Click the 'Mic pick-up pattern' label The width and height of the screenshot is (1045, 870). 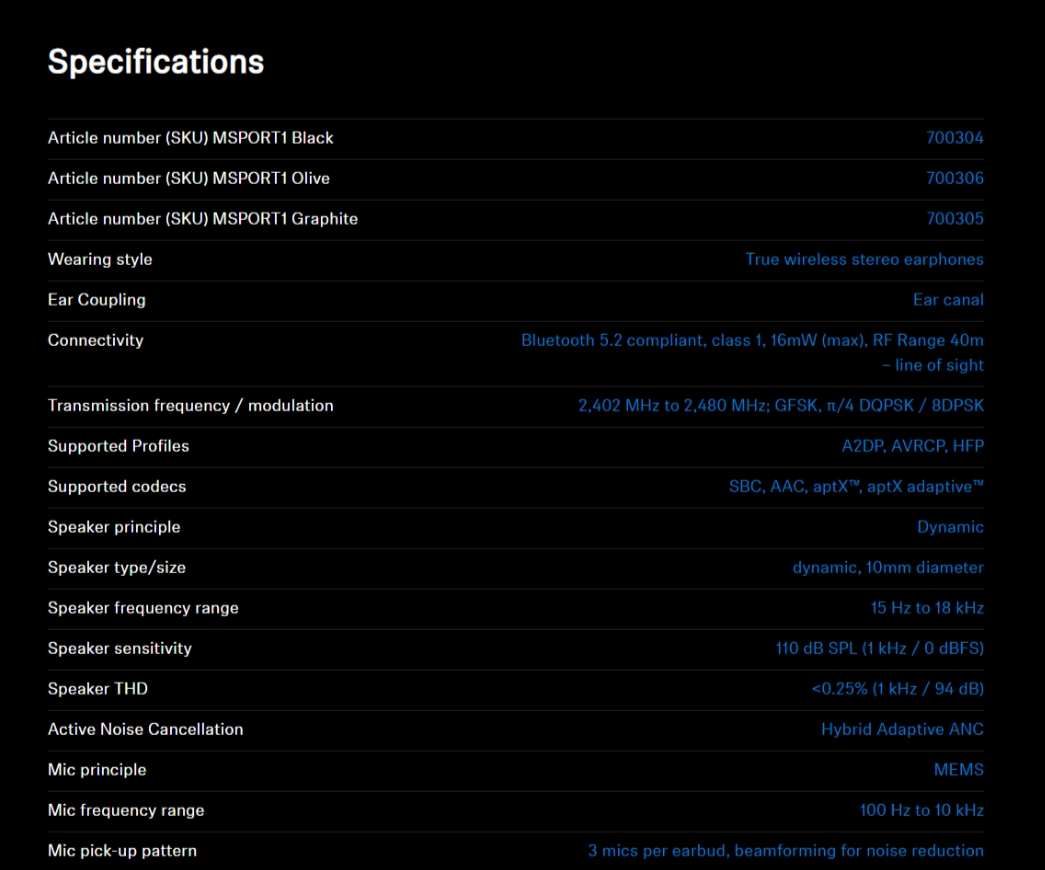click(x=122, y=851)
